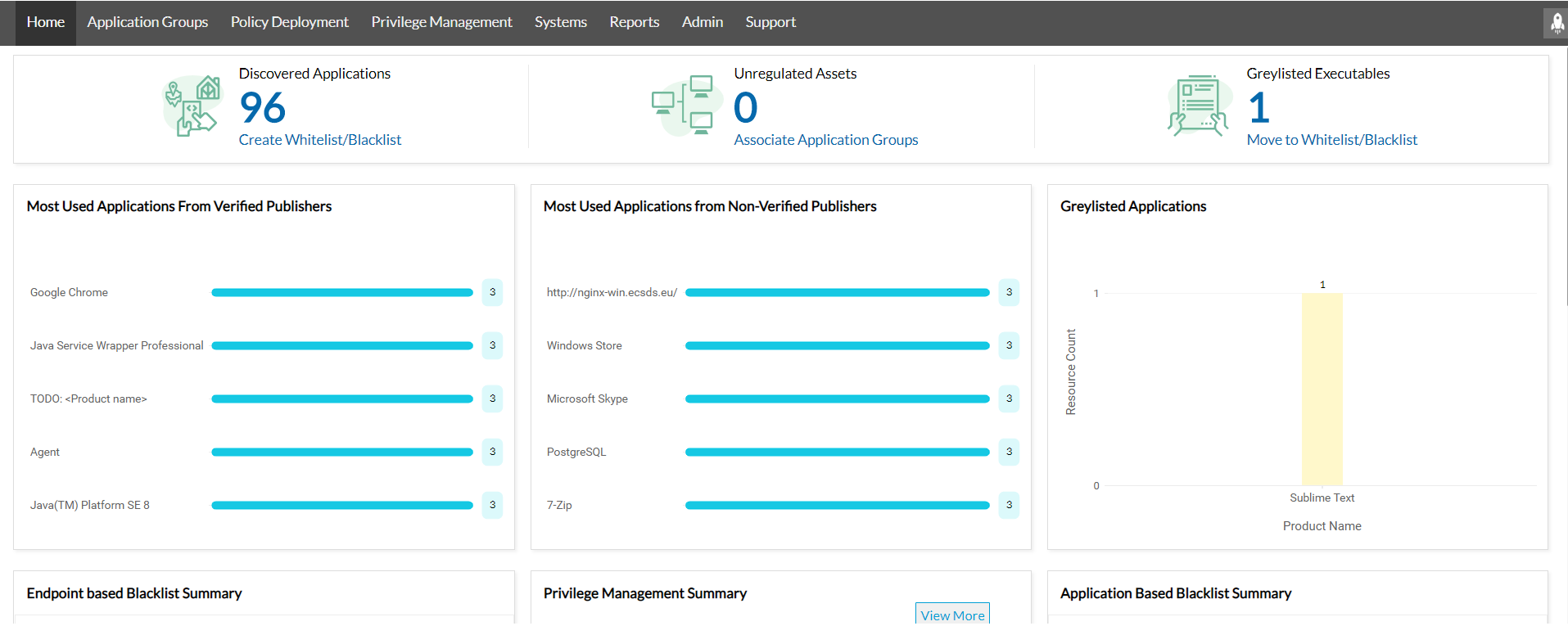This screenshot has height=626, width=1568.
Task: Open the Application Groups menu
Action: (147, 22)
